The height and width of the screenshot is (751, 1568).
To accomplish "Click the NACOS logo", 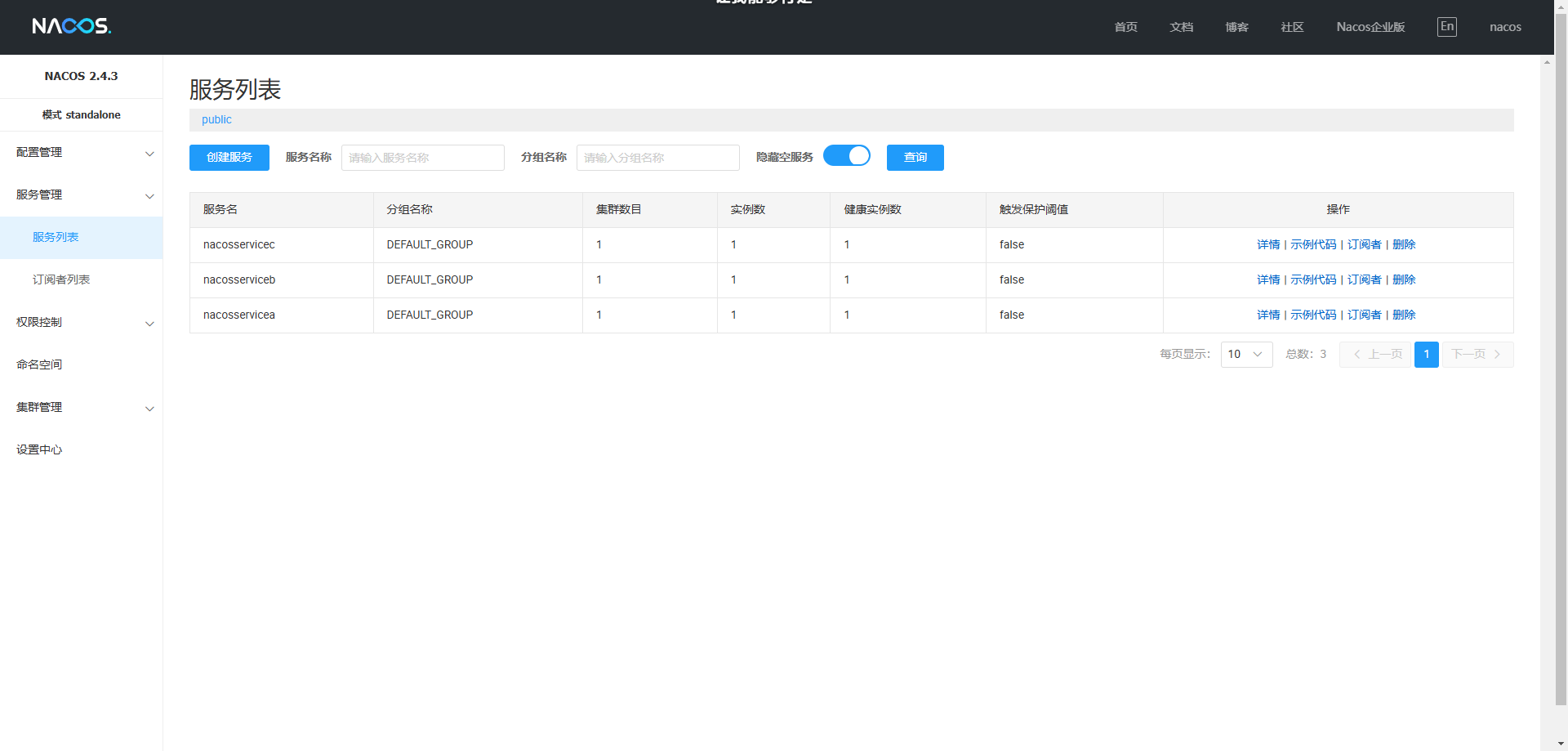I will point(71,26).
